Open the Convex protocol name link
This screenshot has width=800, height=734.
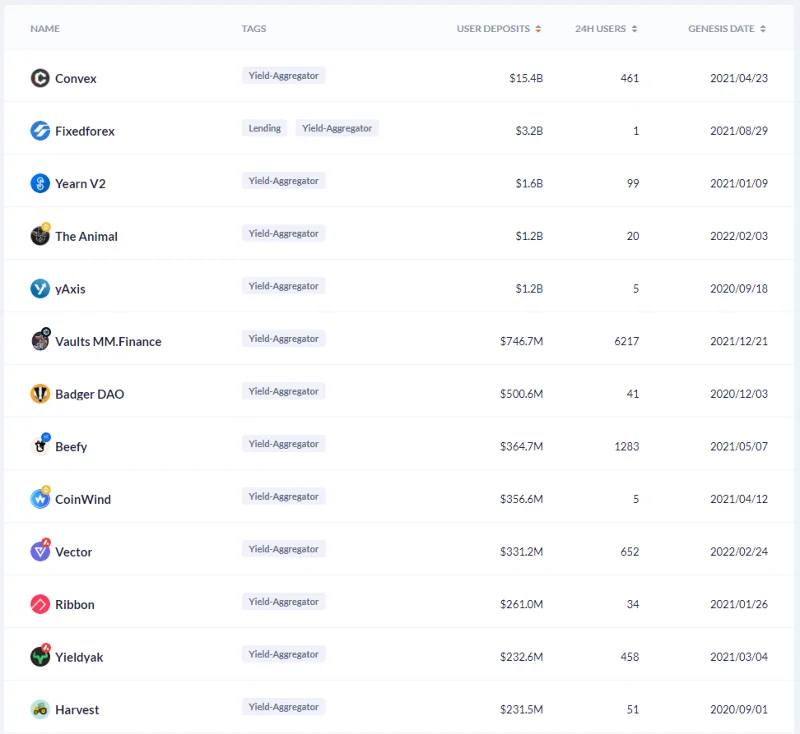point(76,79)
